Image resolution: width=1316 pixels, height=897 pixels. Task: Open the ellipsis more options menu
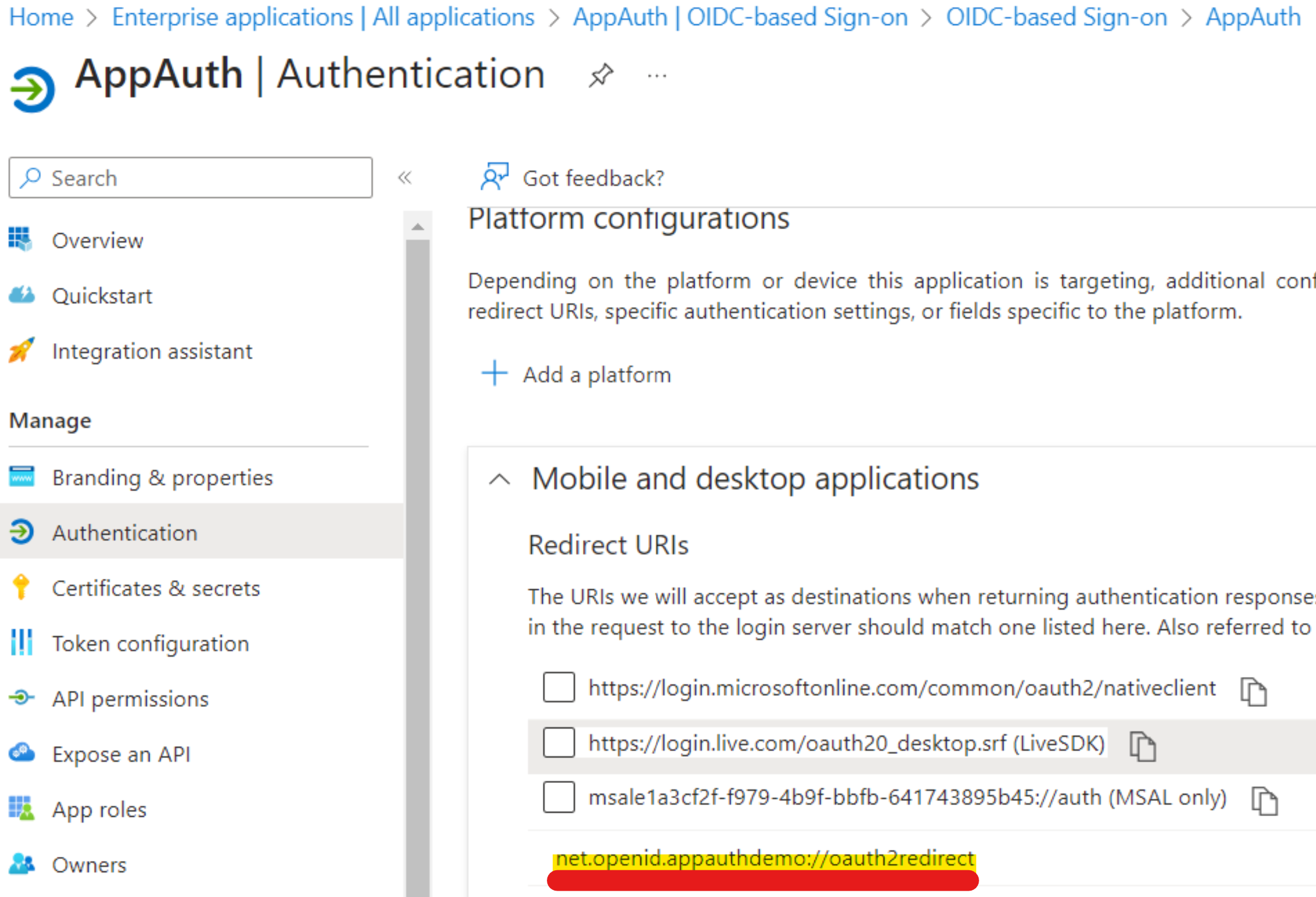(x=657, y=76)
